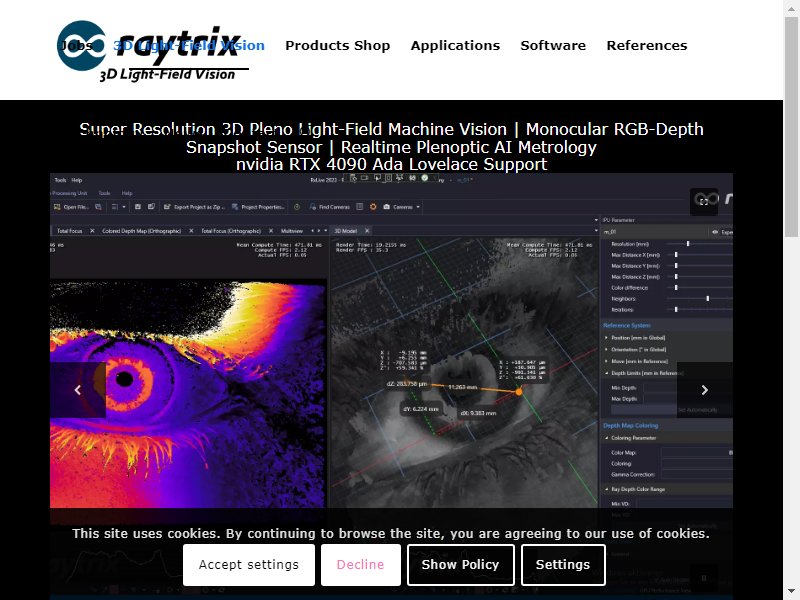Viewport: 800px width, 600px height.
Task: Open the References menu
Action: [647, 45]
